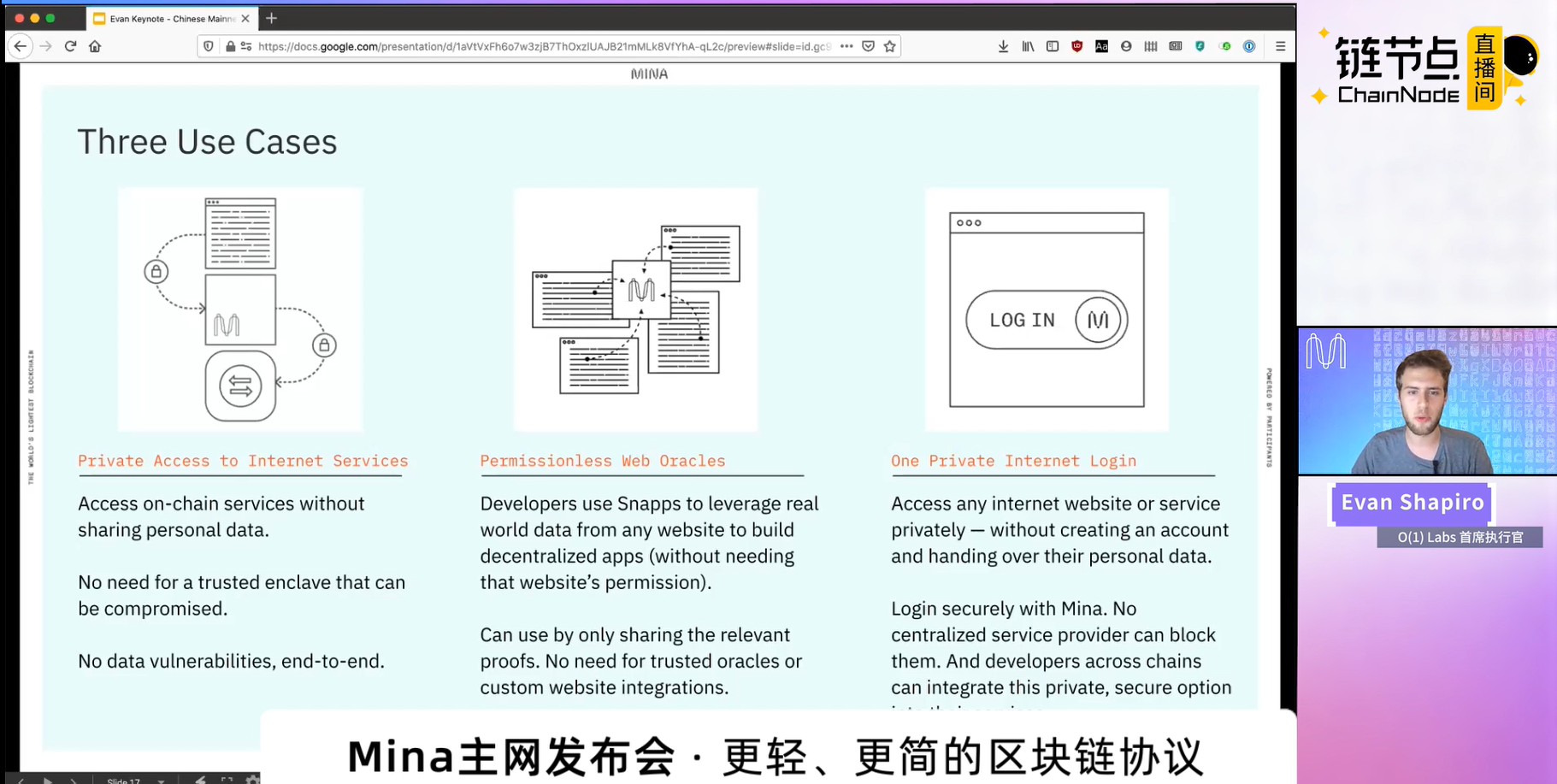Click the red uBlock shield extension
Image resolution: width=1557 pixels, height=784 pixels.
point(1077,46)
